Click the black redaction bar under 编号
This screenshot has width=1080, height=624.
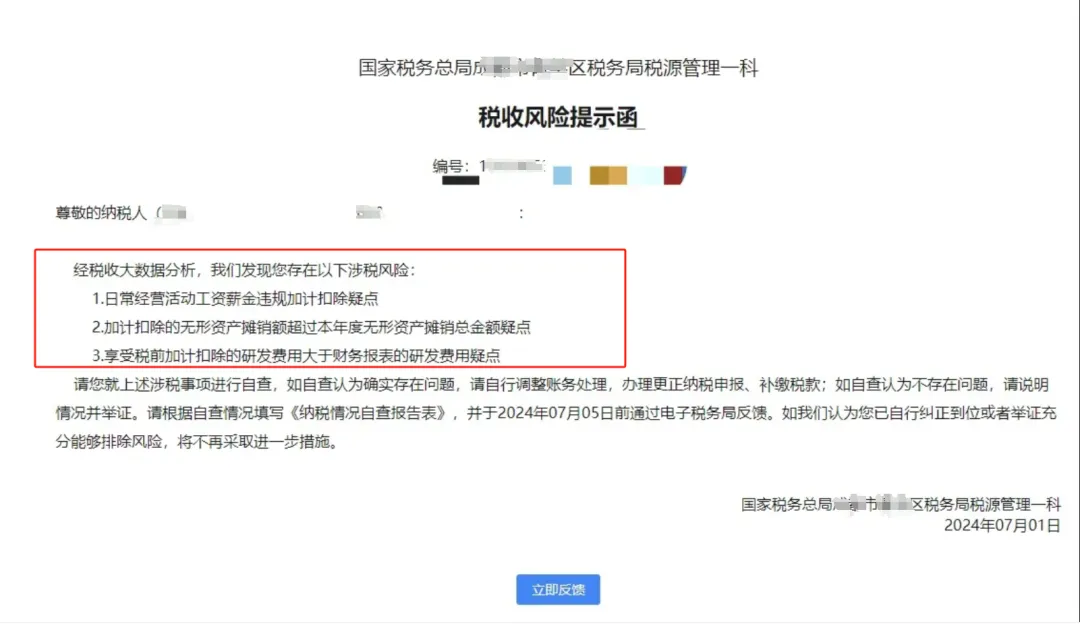click(x=461, y=180)
